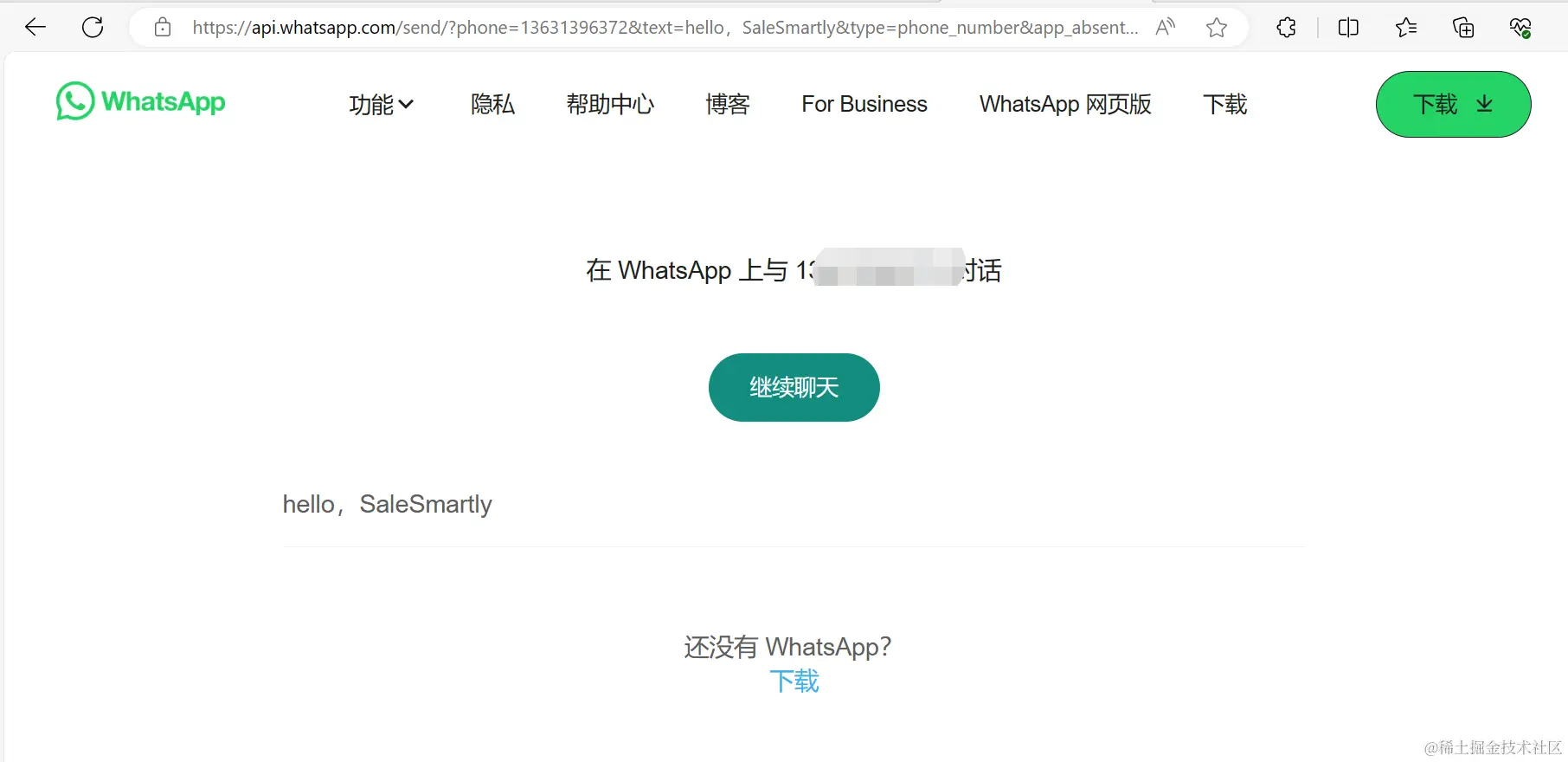
Task: Click the WhatsApp logo
Action: [141, 101]
